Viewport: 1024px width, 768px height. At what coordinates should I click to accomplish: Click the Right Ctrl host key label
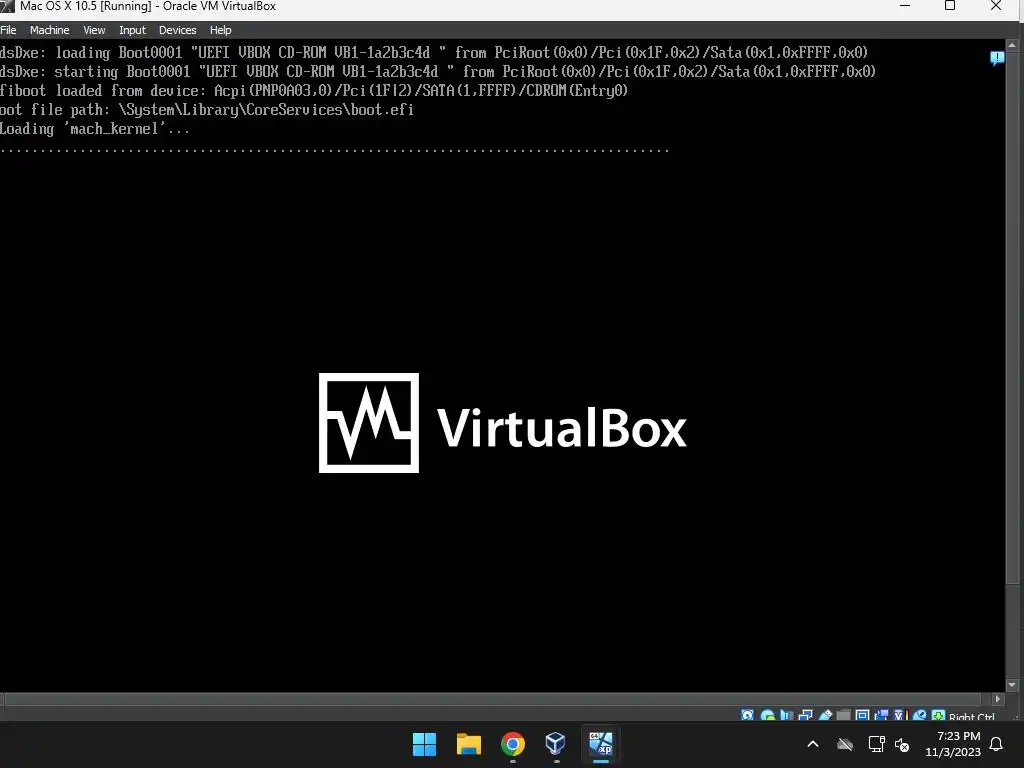tap(972, 716)
